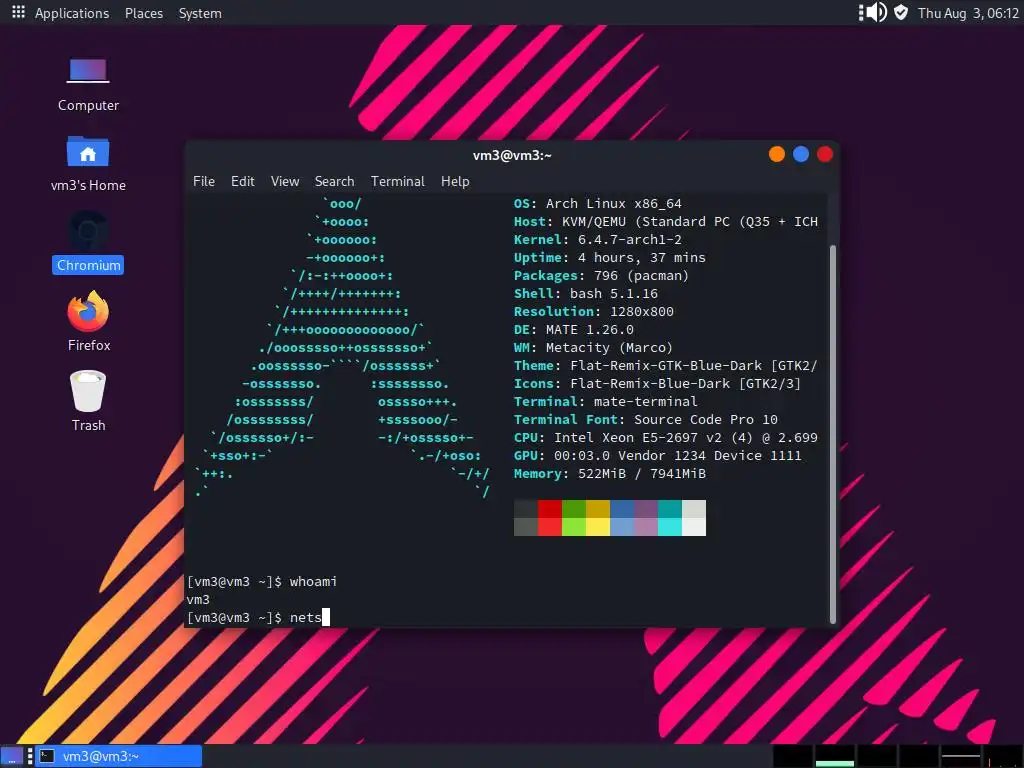The height and width of the screenshot is (768, 1024).
Task: Select the Trash desktop icon
Action: click(88, 402)
